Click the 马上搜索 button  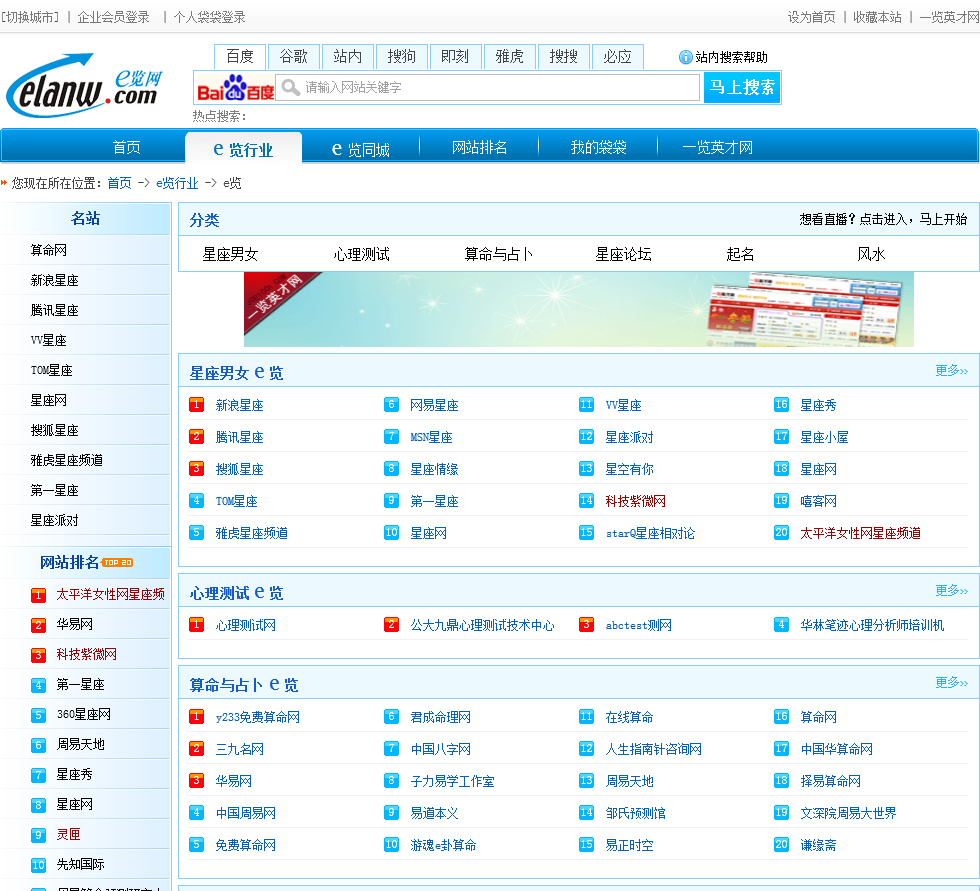(x=742, y=87)
